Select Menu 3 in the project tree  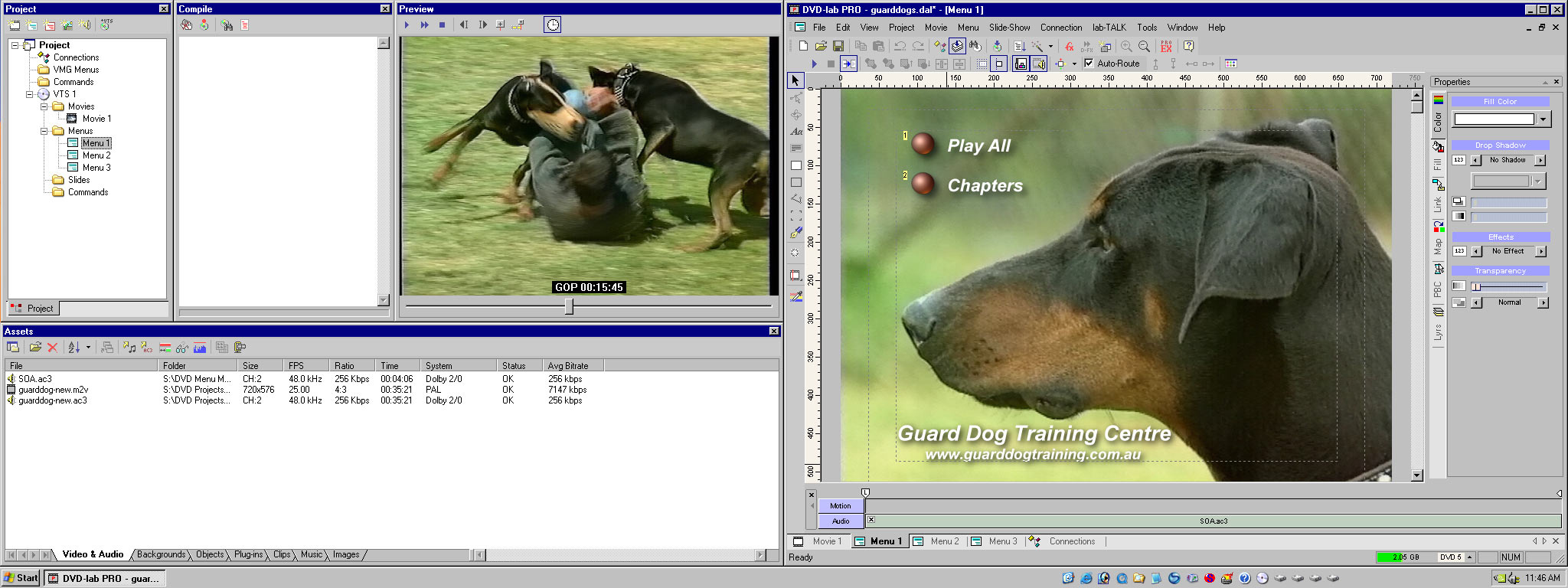tap(96, 168)
